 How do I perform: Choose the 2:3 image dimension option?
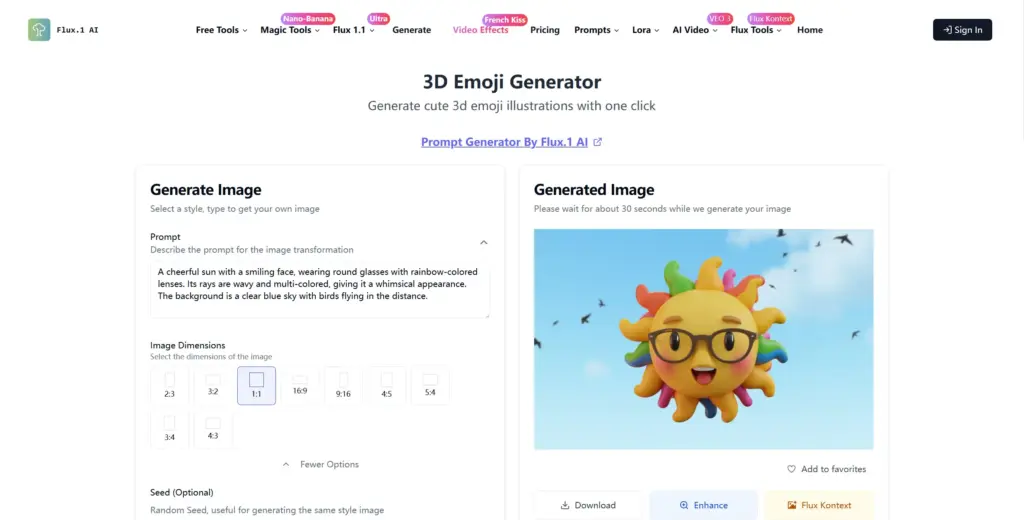pos(170,385)
